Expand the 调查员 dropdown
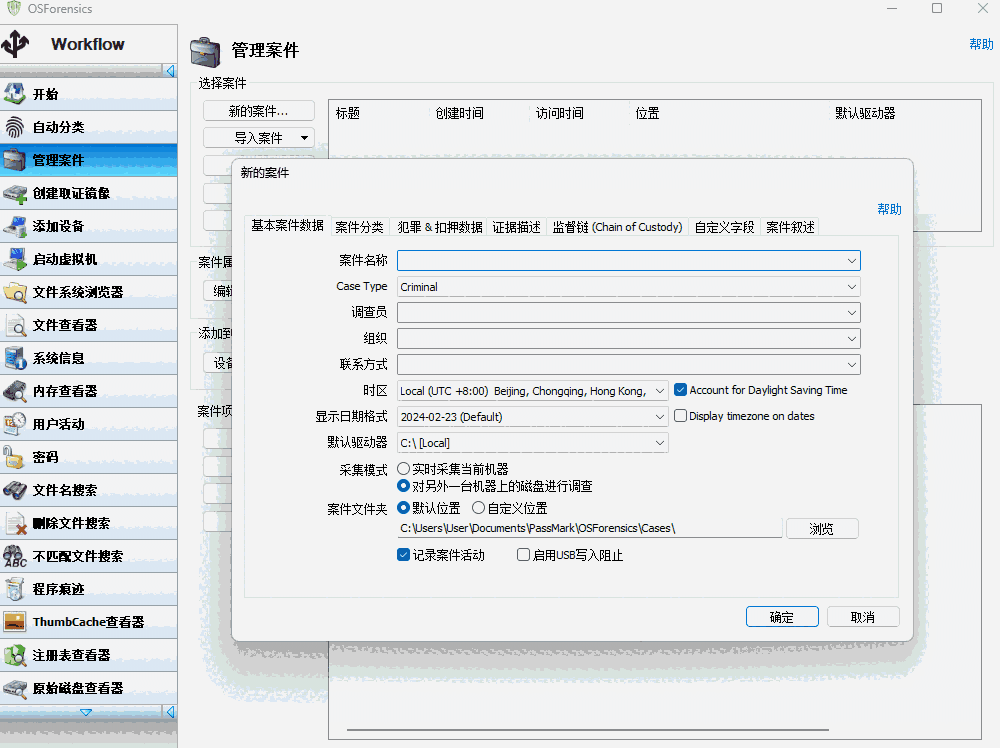The image size is (1000, 748). pos(851,312)
